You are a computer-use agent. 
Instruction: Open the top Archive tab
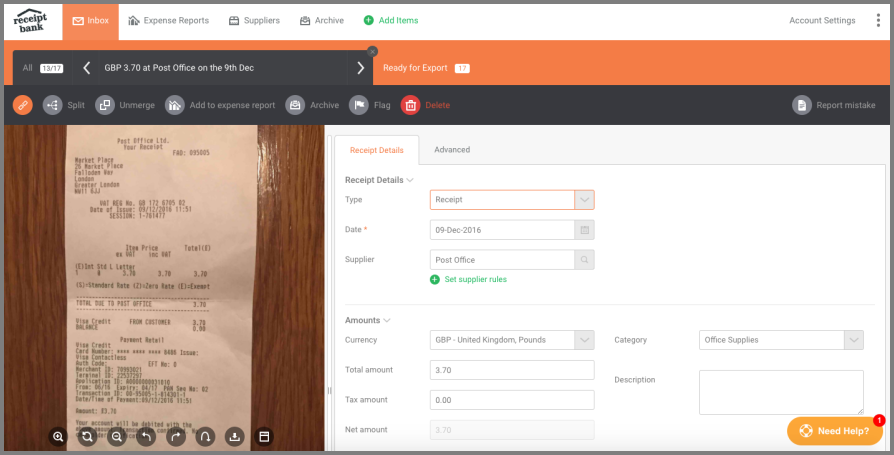pyautogui.click(x=322, y=21)
